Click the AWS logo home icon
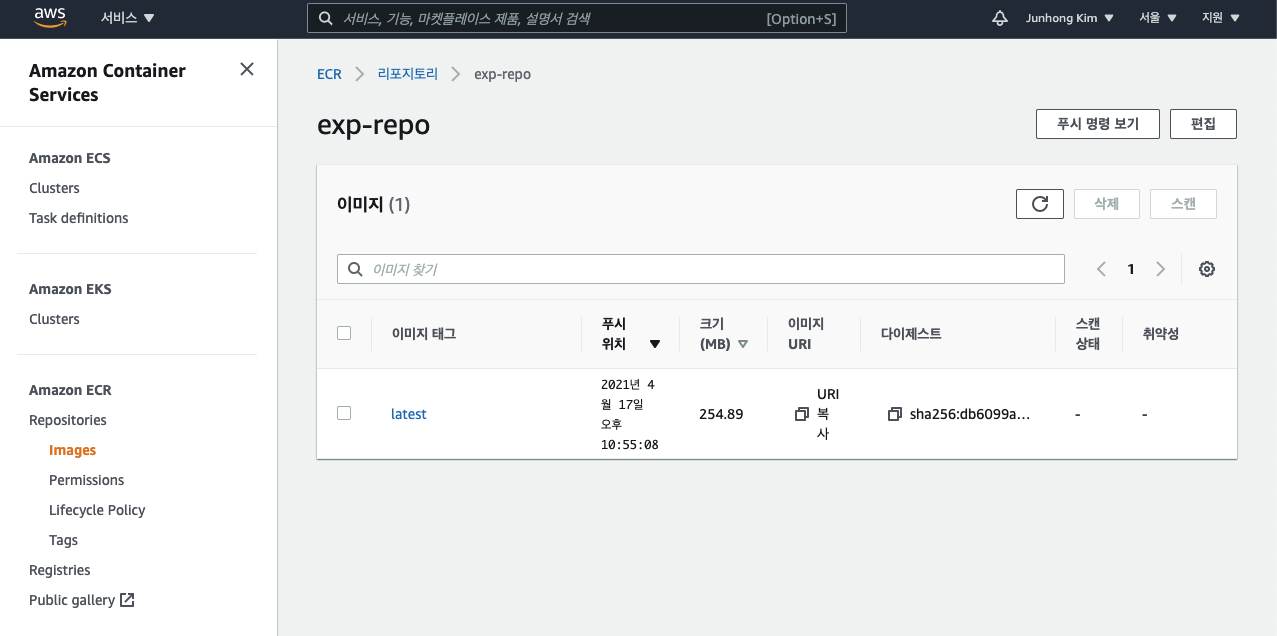This screenshot has width=1277, height=636. (49, 17)
